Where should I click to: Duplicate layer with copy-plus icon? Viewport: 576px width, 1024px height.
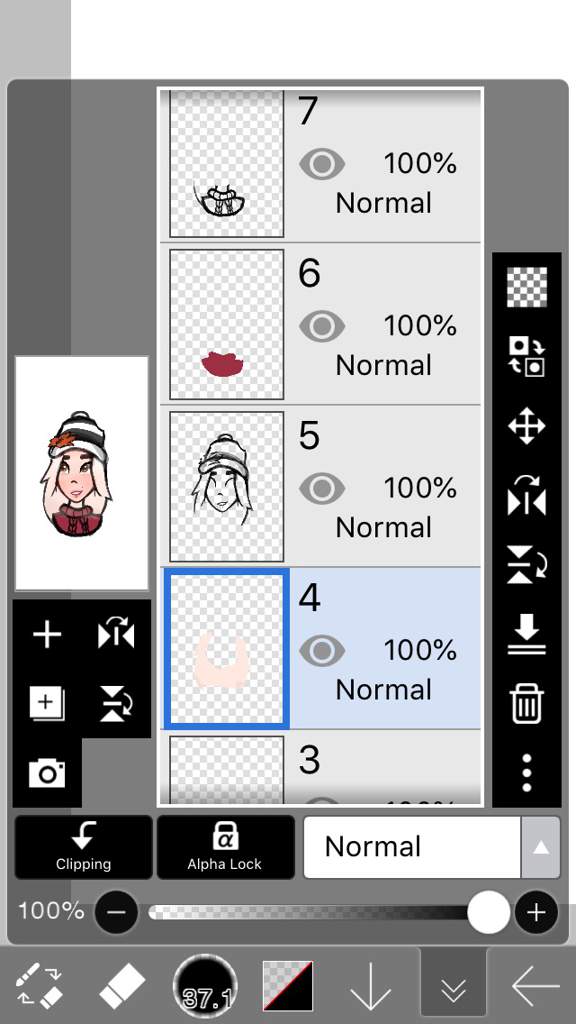47,704
